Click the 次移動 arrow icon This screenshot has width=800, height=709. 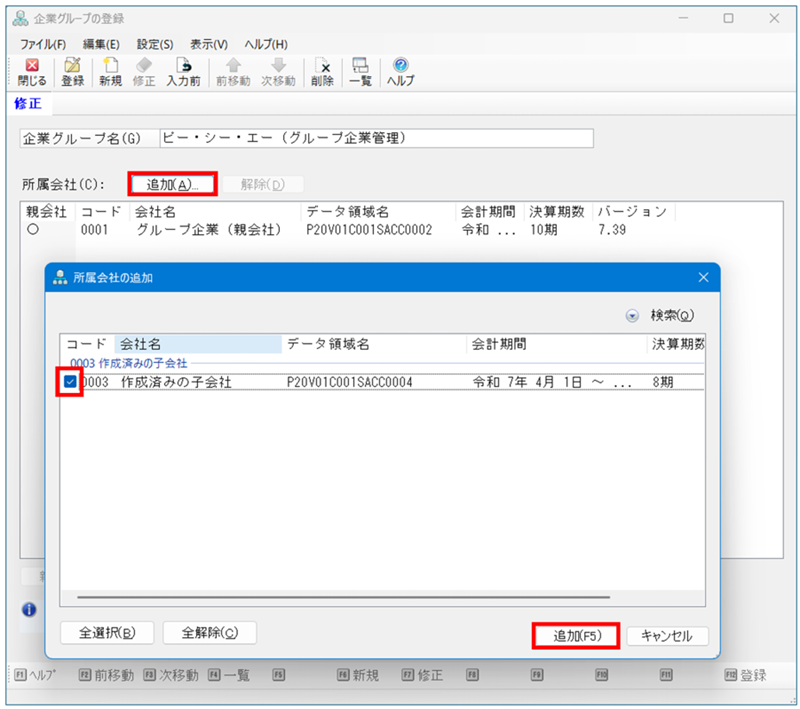[x=279, y=65]
